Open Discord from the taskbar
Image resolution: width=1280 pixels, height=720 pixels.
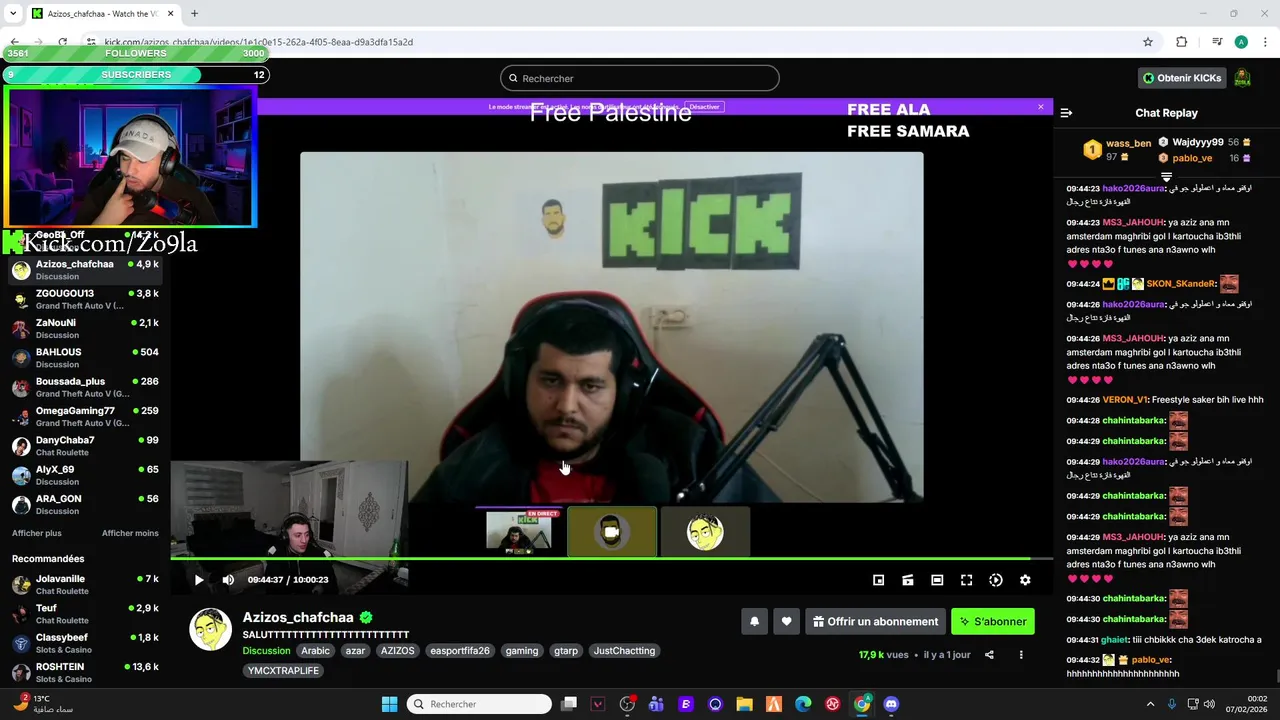click(891, 704)
